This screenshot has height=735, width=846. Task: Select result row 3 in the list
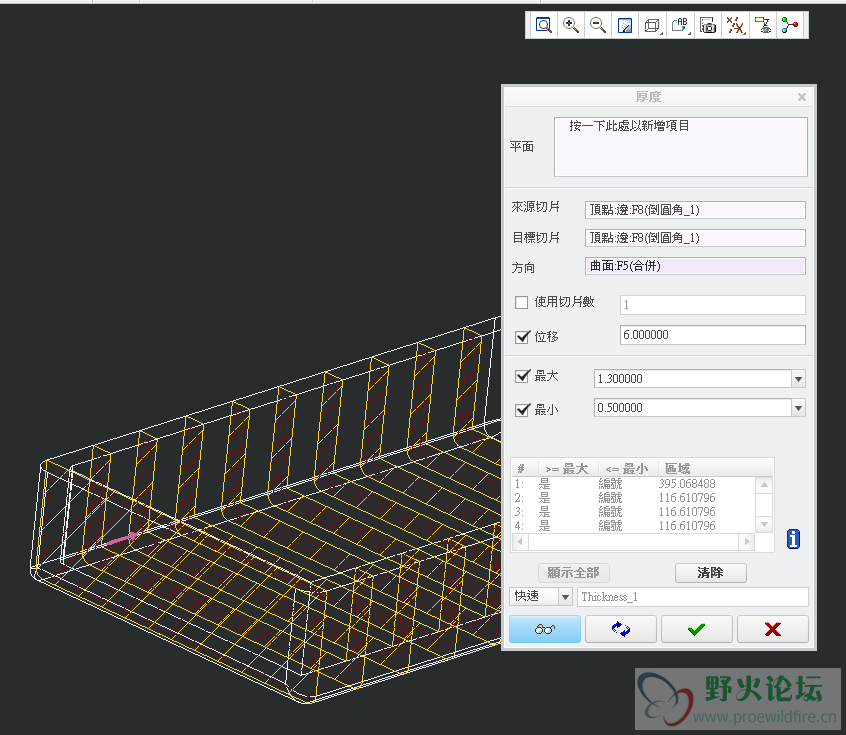pos(634,512)
